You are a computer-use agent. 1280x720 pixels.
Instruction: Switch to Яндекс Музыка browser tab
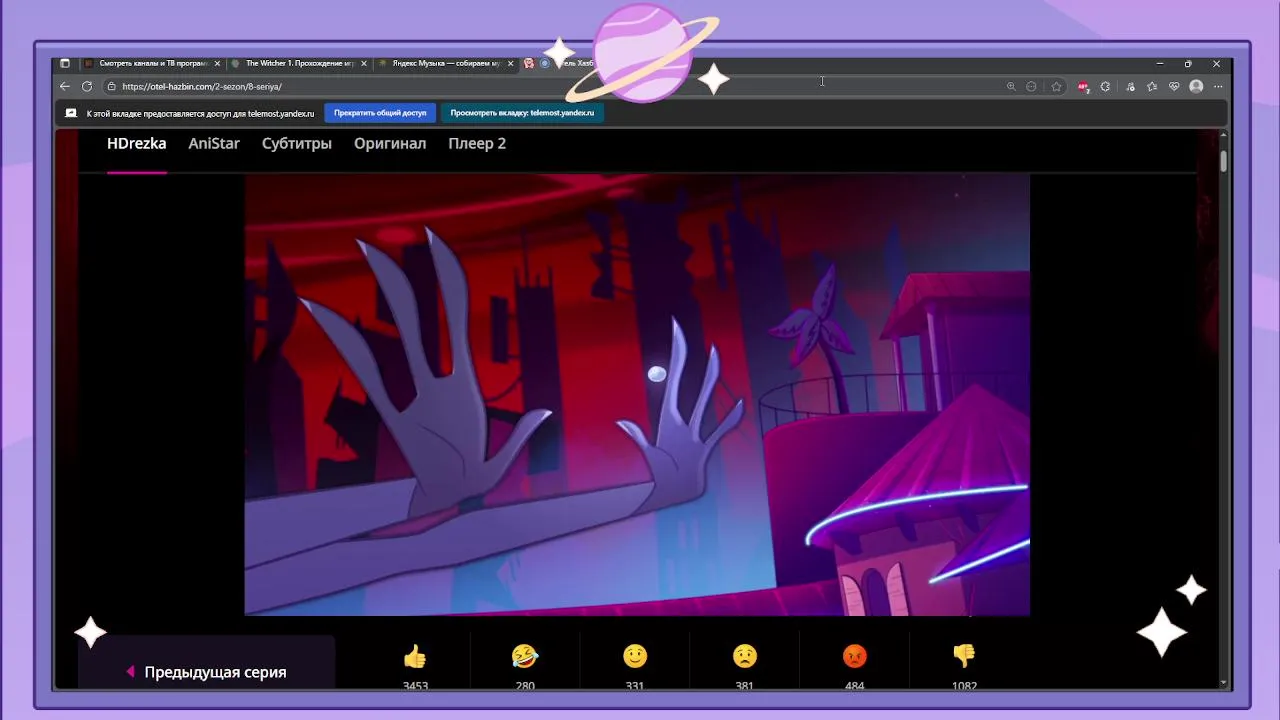[x=446, y=63]
